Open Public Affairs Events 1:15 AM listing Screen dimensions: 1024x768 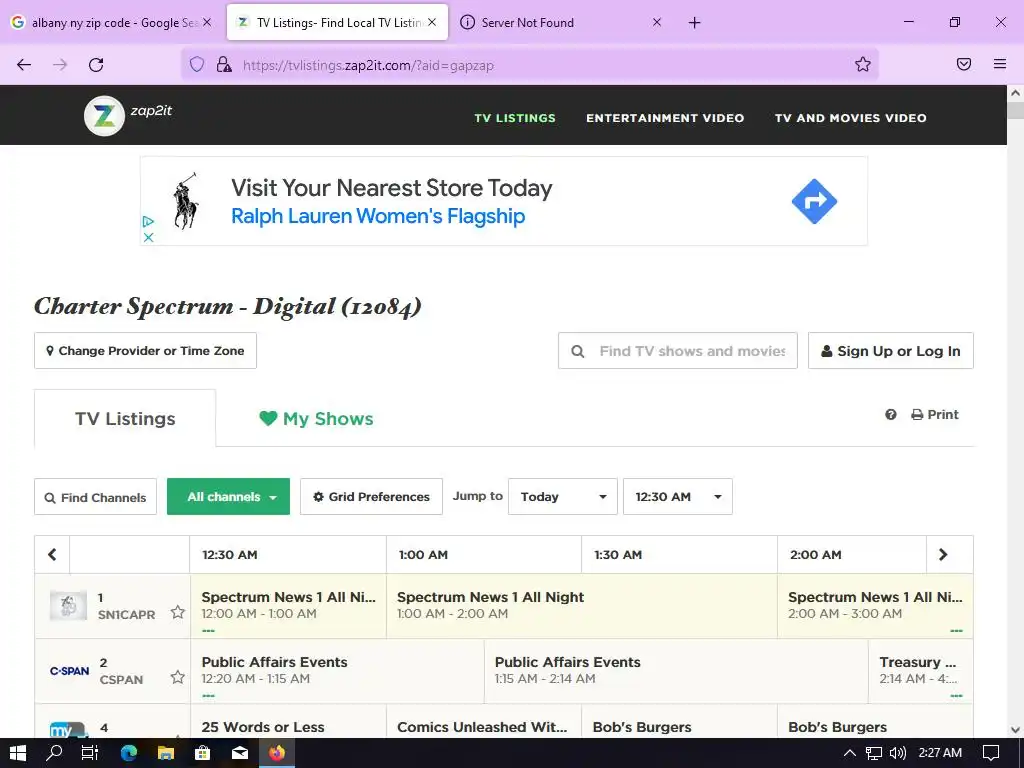point(677,671)
